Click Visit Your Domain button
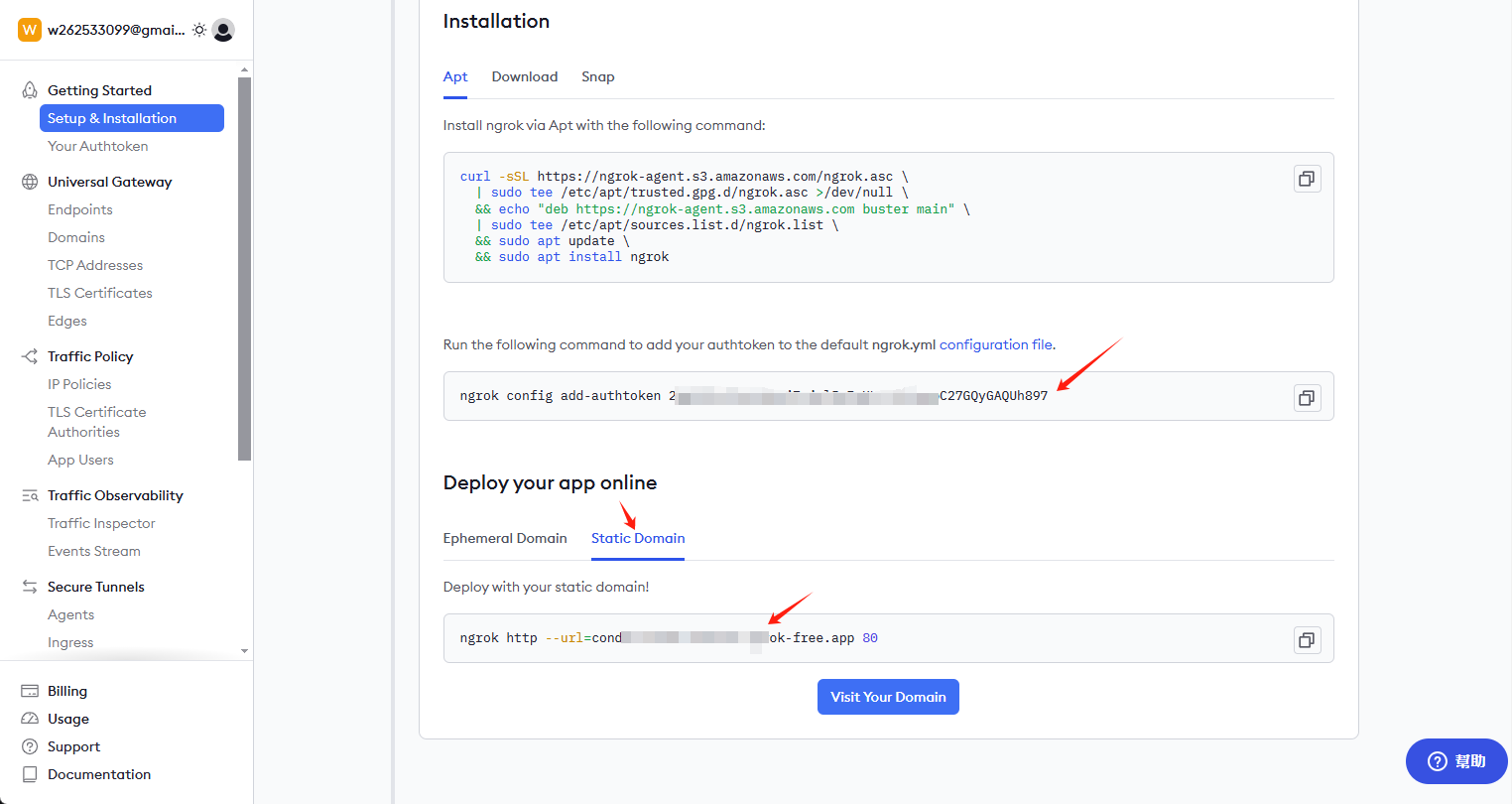This screenshot has height=804, width=1512. [x=888, y=697]
